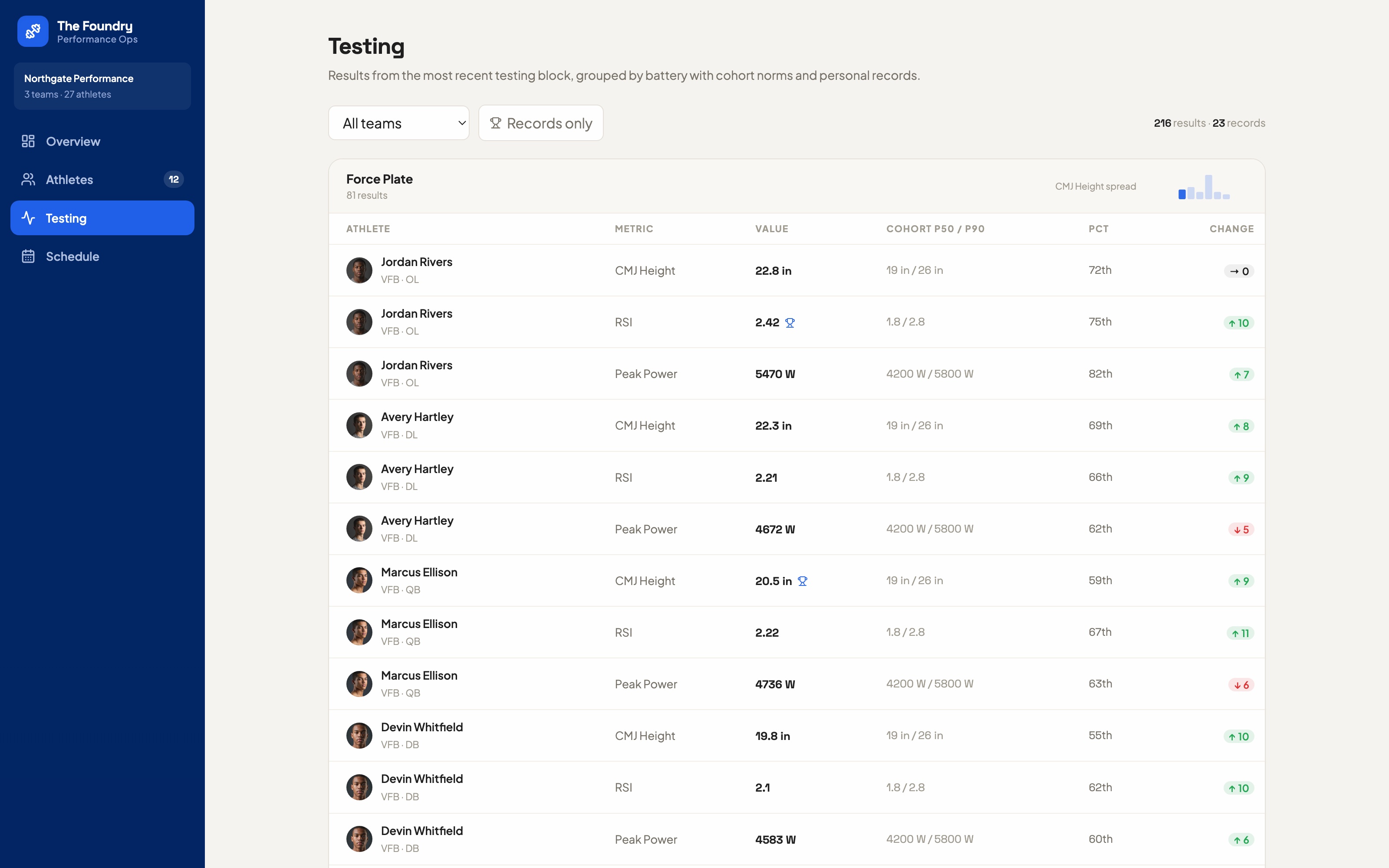
Task: Click the PCT column header
Action: 1099,229
